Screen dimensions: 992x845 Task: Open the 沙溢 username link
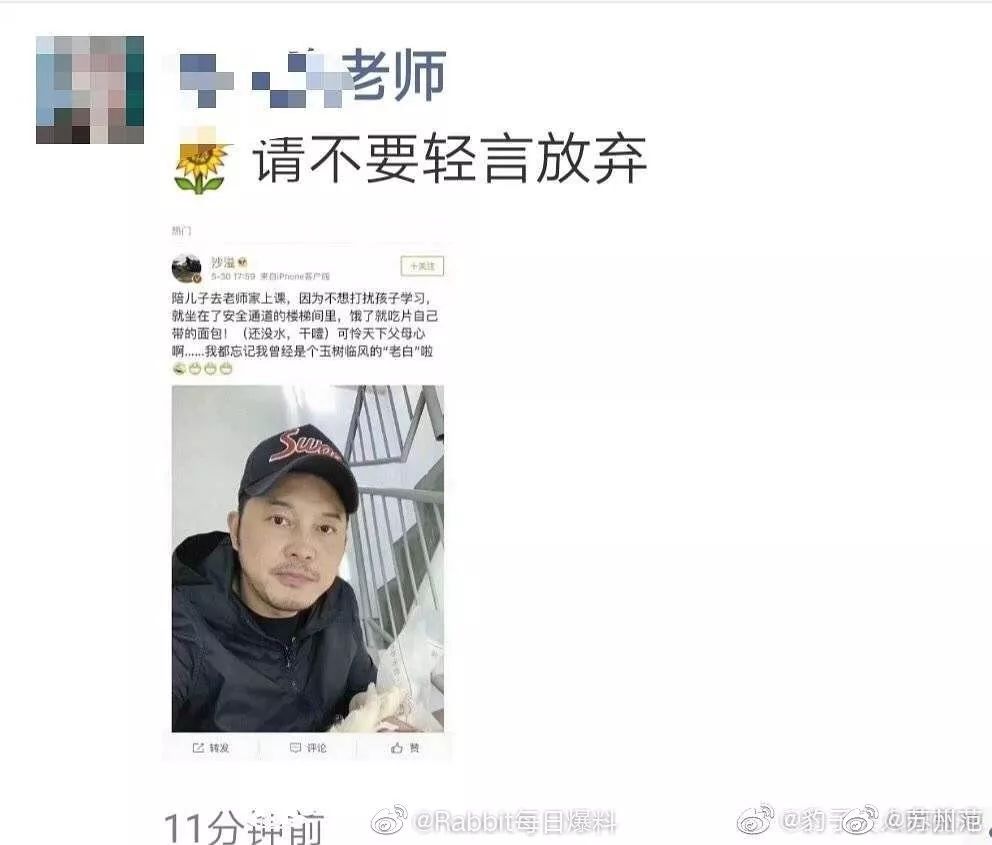point(223,262)
